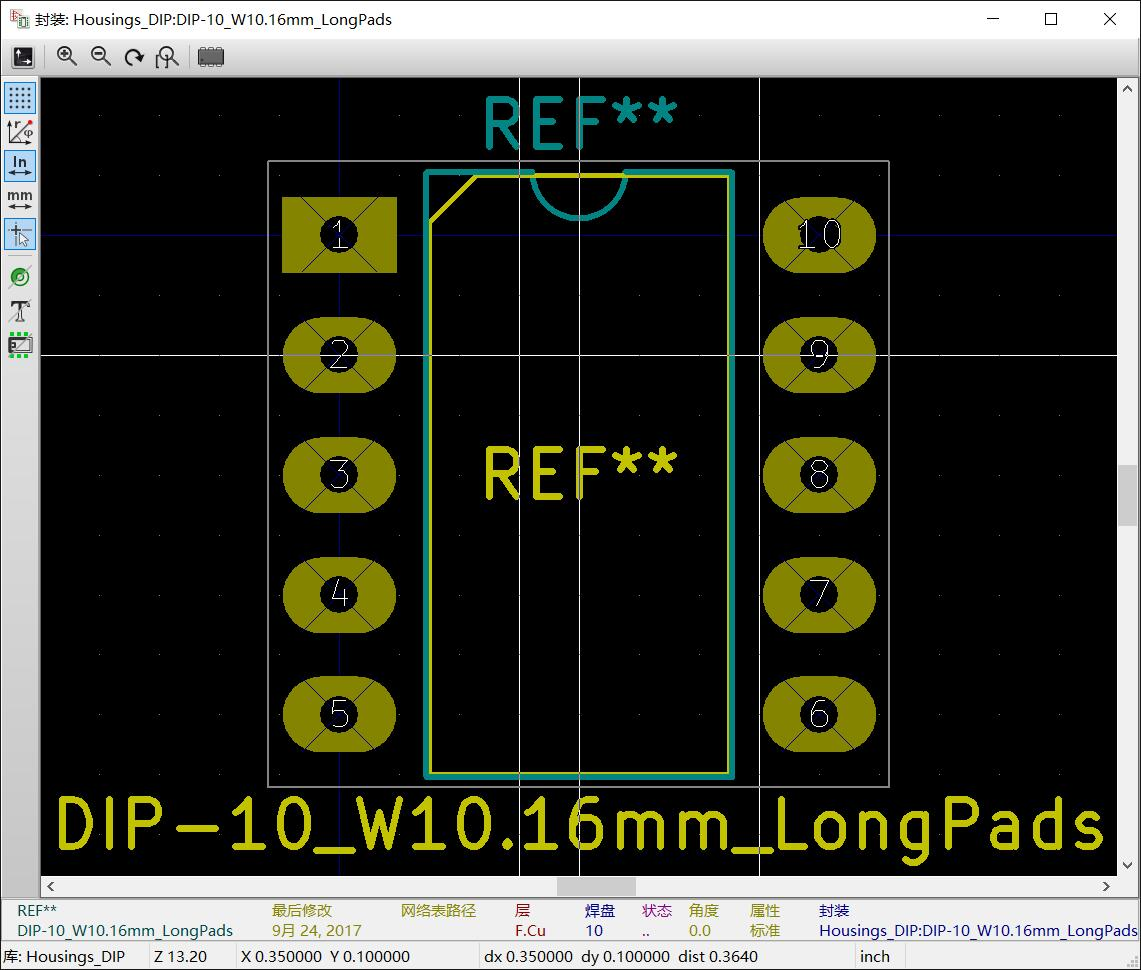Click the scroll left arrow

51,886
